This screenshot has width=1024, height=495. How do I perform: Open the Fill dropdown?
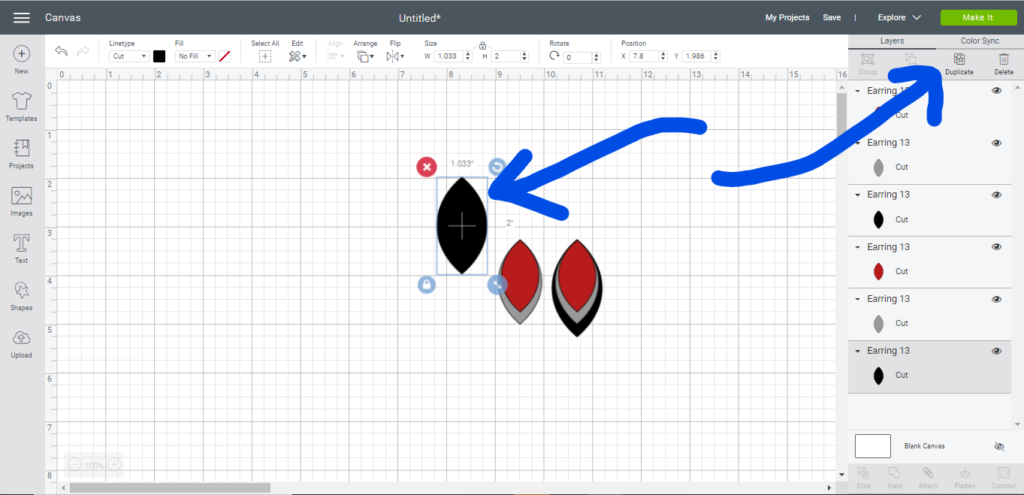tap(195, 56)
